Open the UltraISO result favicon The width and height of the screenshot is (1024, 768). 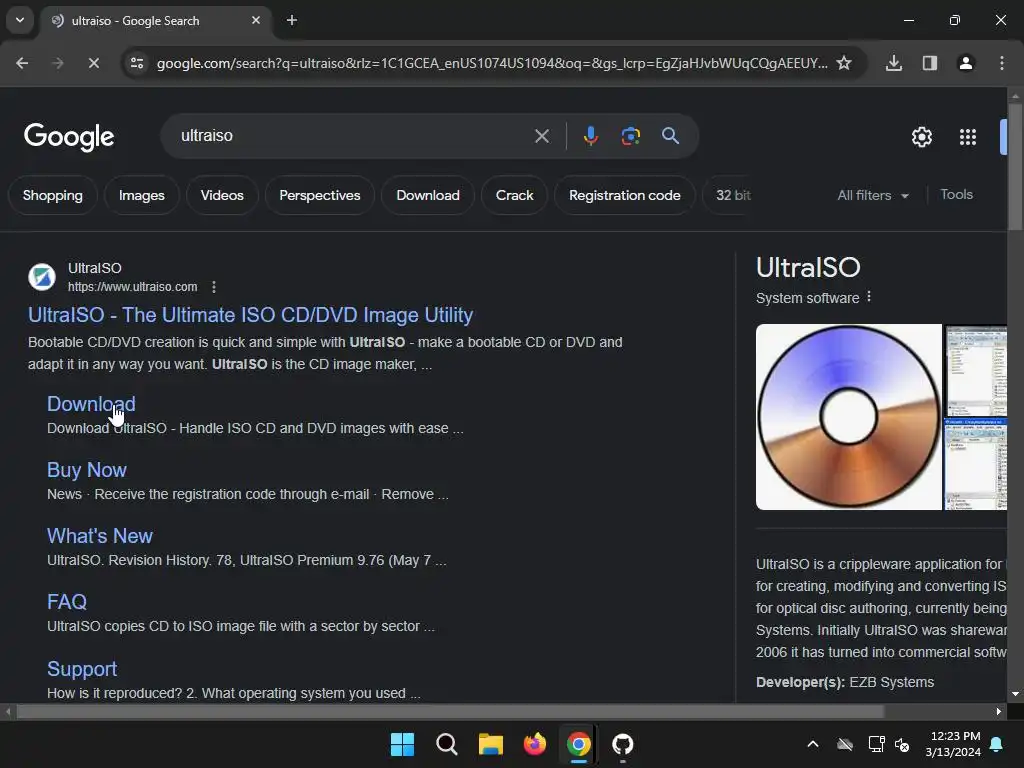pos(42,277)
